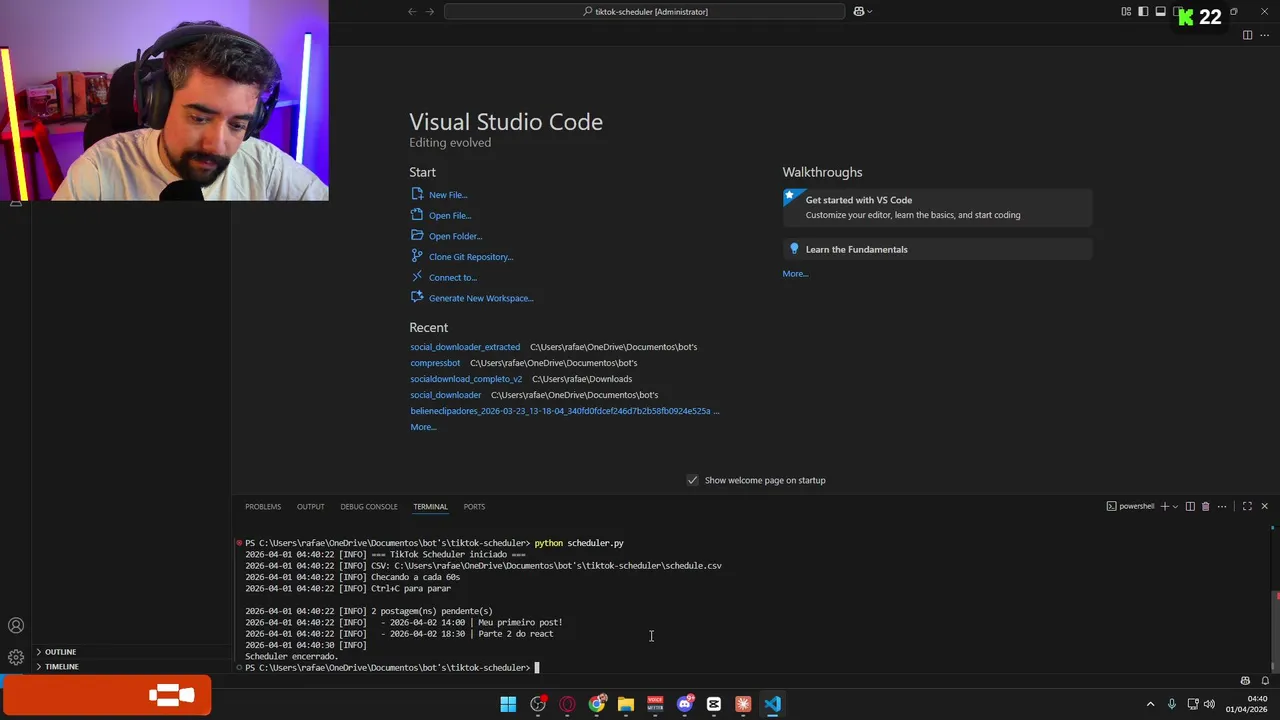The height and width of the screenshot is (720, 1280).
Task: Split the terminal panel
Action: click(1190, 506)
